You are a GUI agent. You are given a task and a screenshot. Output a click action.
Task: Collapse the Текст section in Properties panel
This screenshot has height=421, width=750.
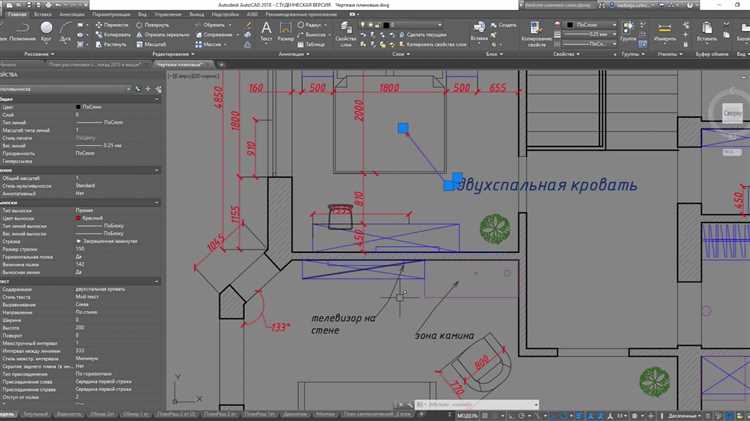pos(157,281)
